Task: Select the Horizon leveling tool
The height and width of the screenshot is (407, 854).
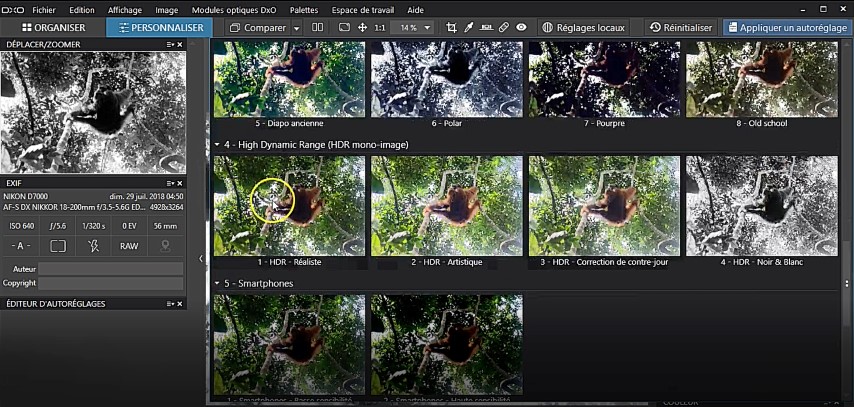Action: click(x=486, y=28)
